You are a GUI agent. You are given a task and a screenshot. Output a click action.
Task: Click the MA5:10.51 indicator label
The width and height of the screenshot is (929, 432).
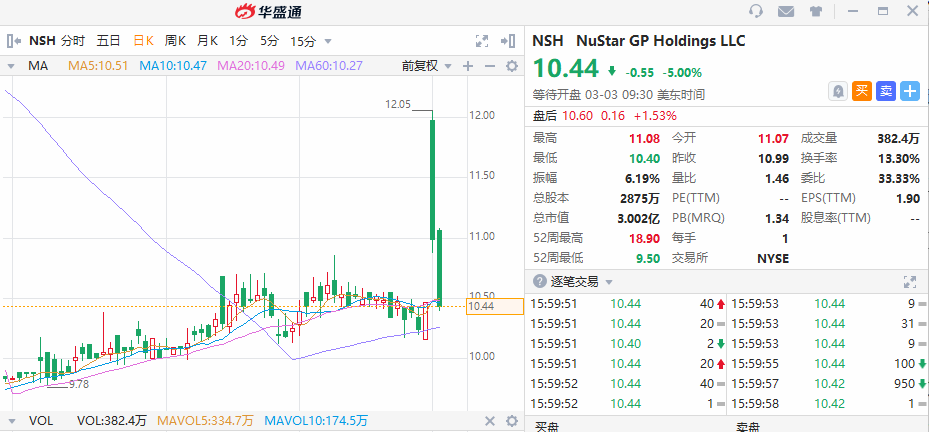(x=98, y=66)
